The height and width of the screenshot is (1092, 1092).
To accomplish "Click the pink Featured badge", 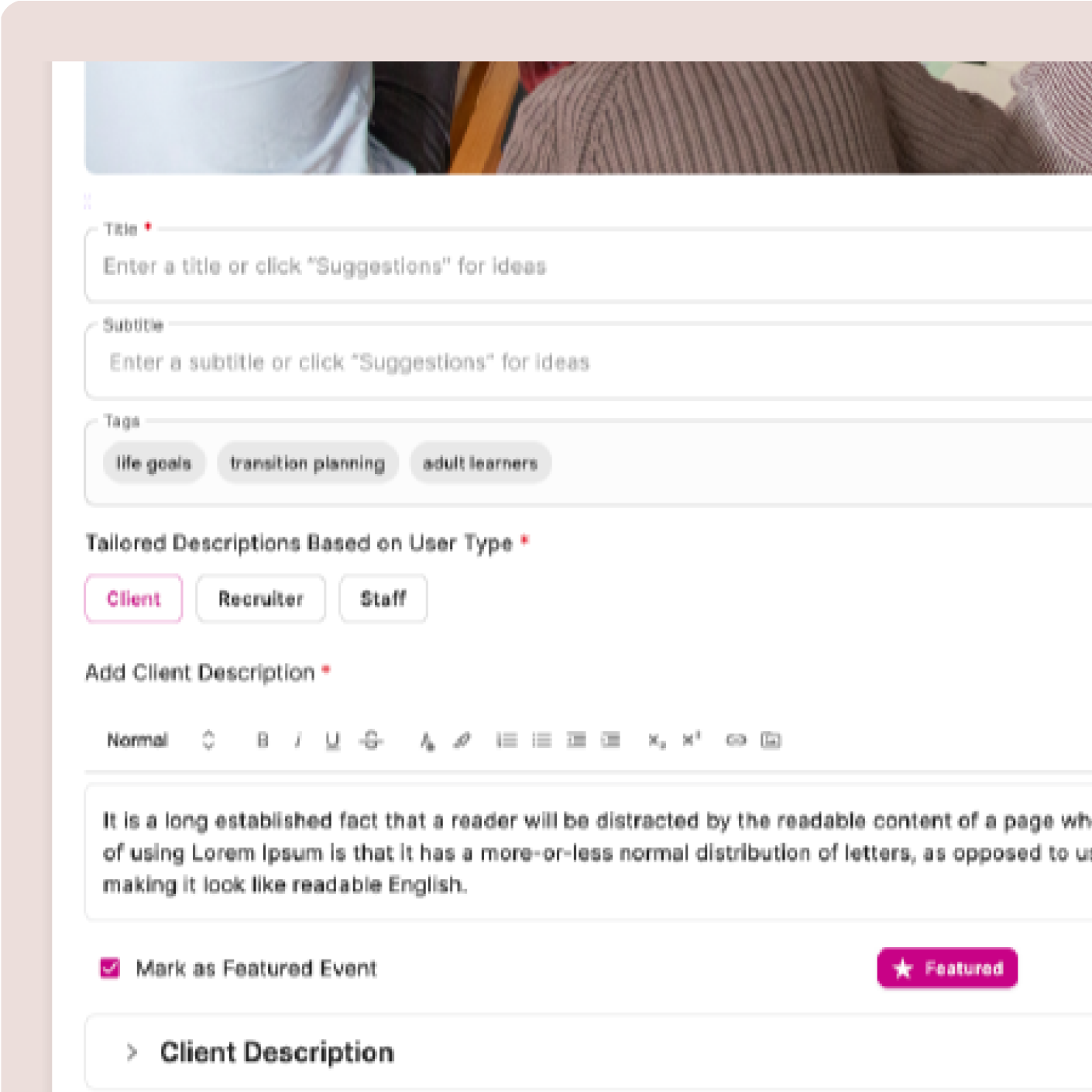I will tap(946, 967).
